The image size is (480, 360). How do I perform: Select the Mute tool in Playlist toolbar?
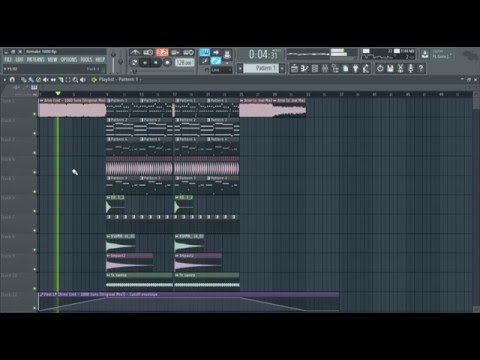46,80
